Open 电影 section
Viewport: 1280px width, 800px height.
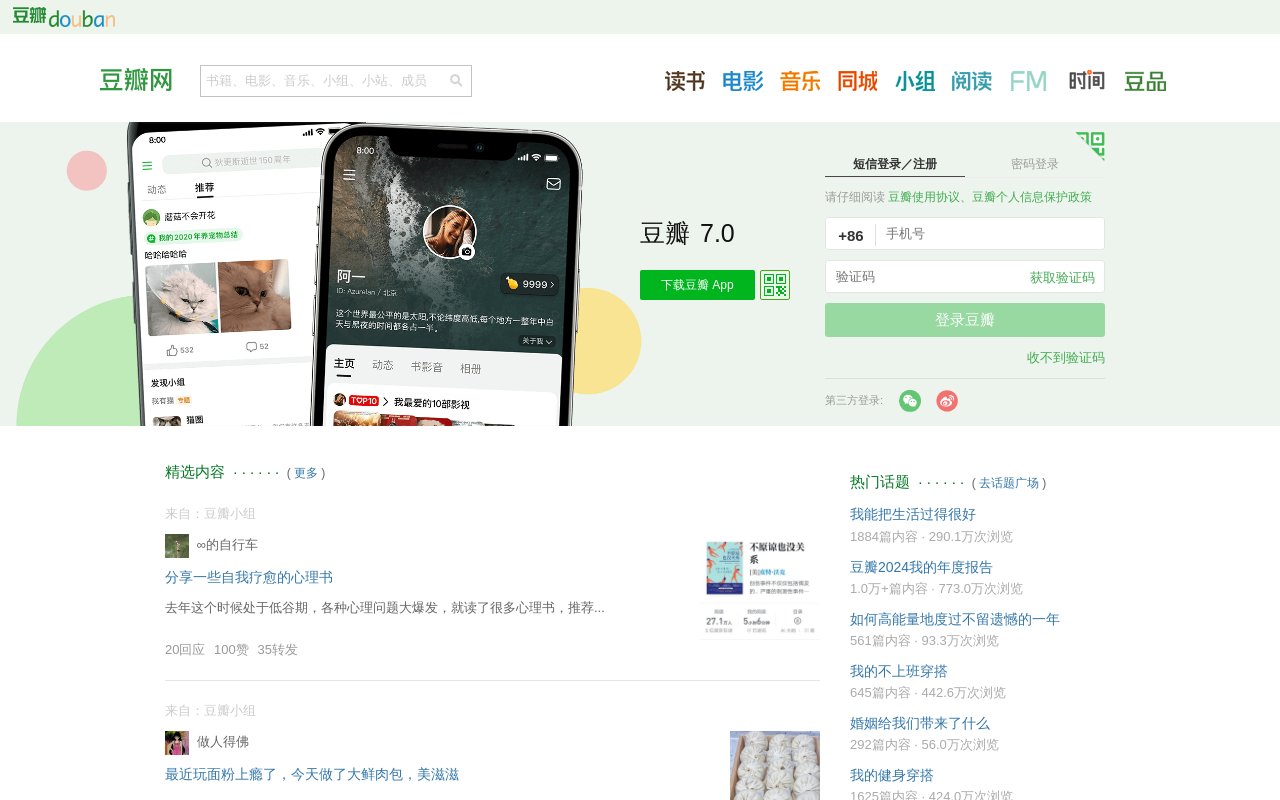[743, 82]
